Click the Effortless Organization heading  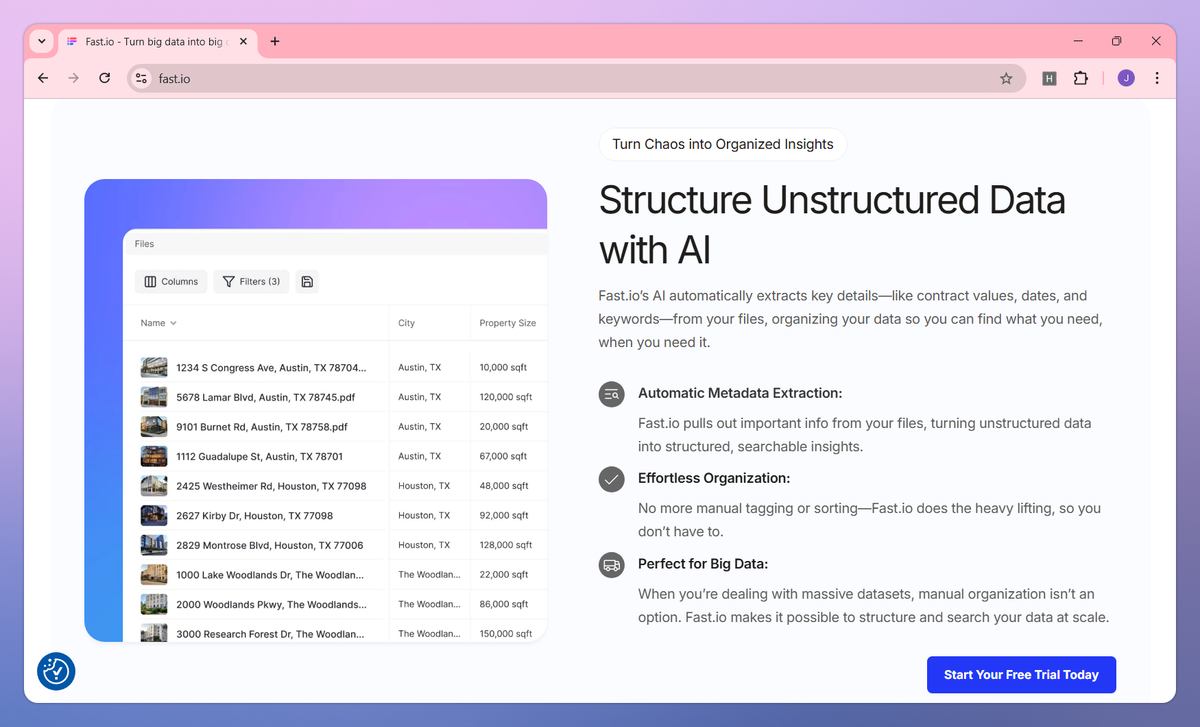coord(714,478)
